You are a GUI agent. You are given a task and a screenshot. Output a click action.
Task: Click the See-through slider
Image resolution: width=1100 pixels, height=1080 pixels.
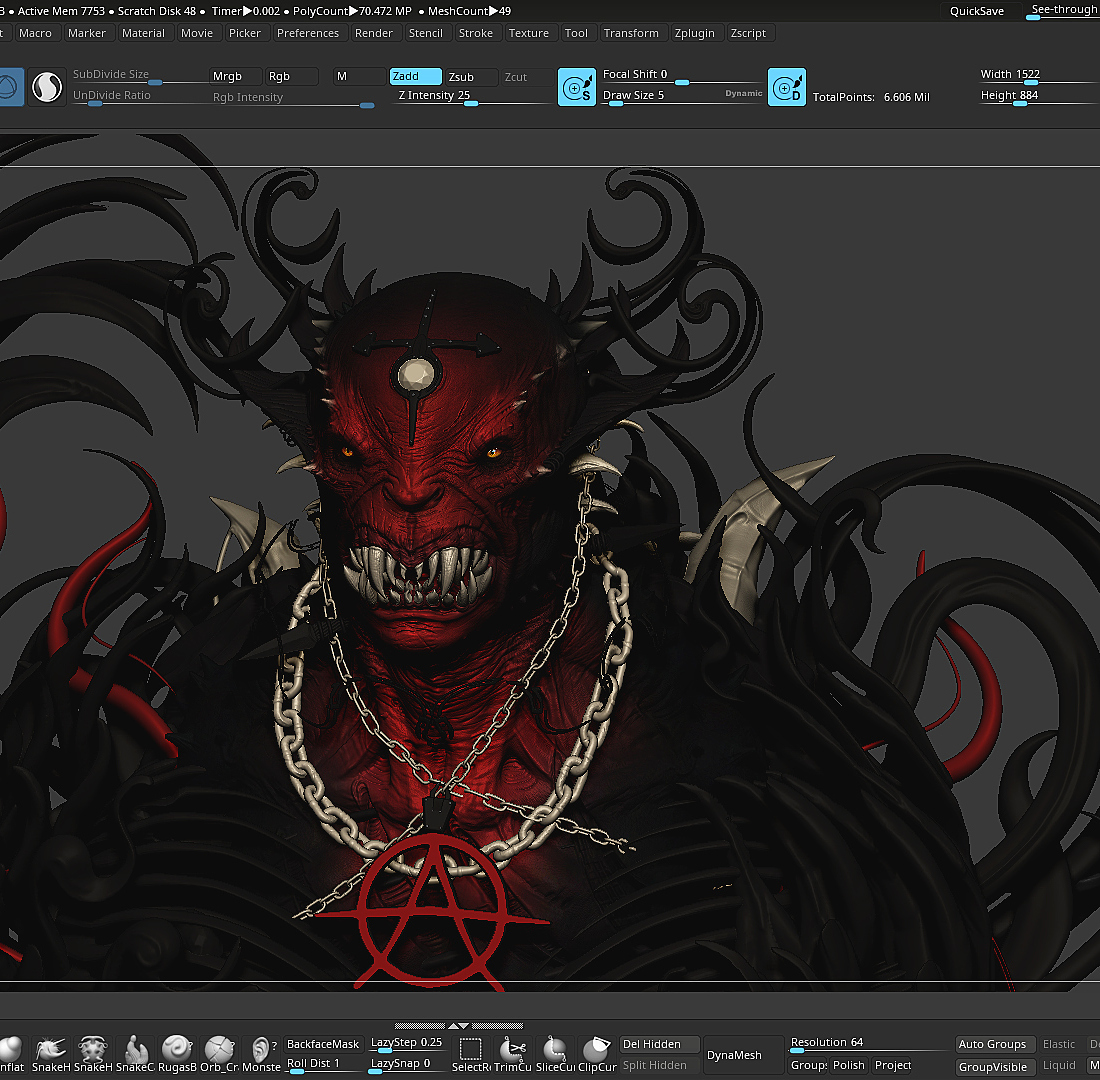pos(1063,11)
